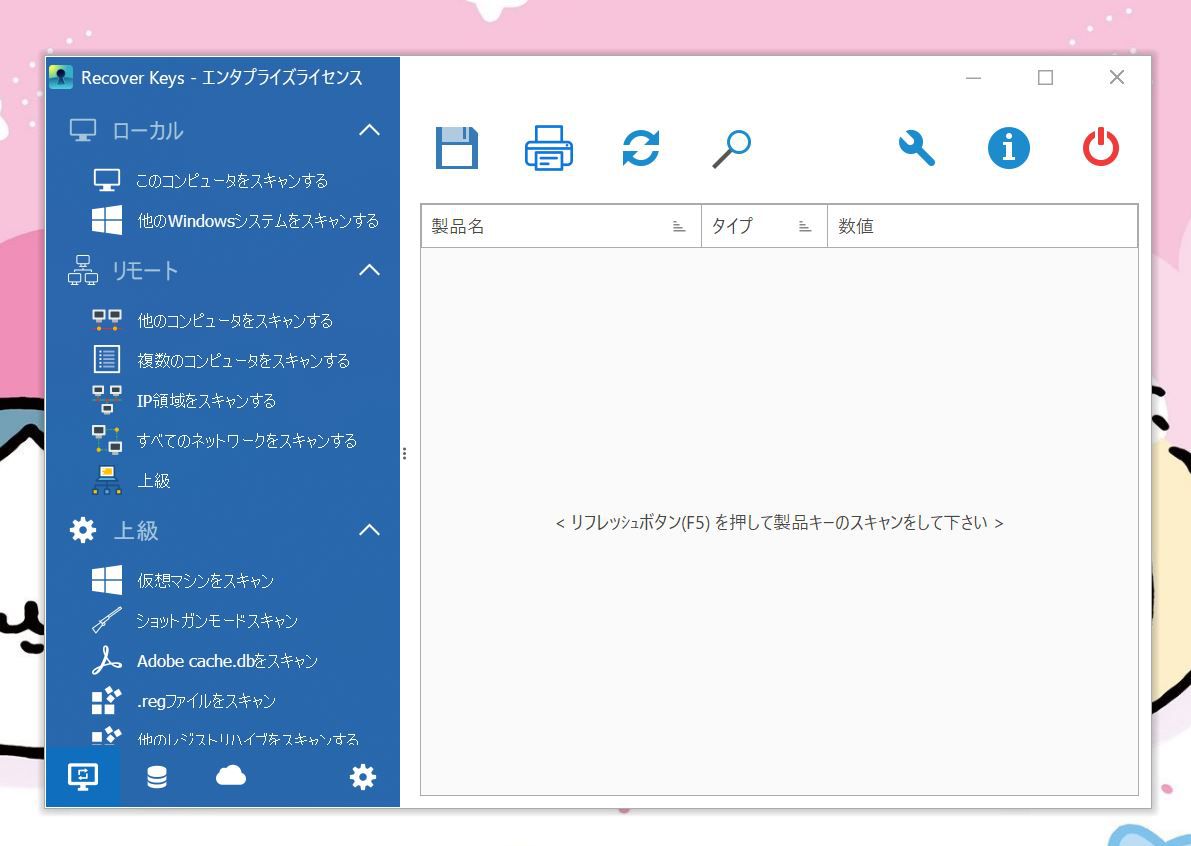Sort by the タイプ column sort arrow
Screen dimensions: 1191x846
click(x=805, y=226)
